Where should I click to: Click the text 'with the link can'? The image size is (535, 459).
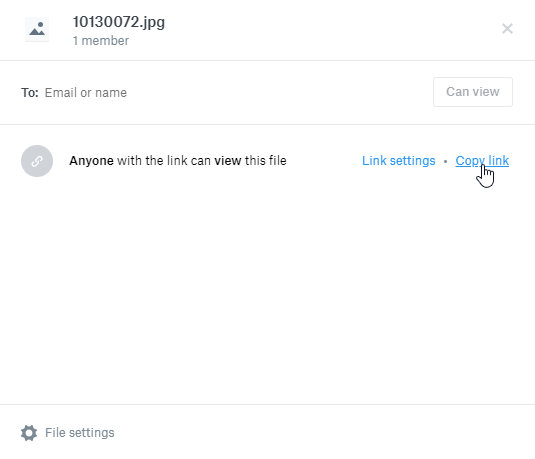point(164,161)
